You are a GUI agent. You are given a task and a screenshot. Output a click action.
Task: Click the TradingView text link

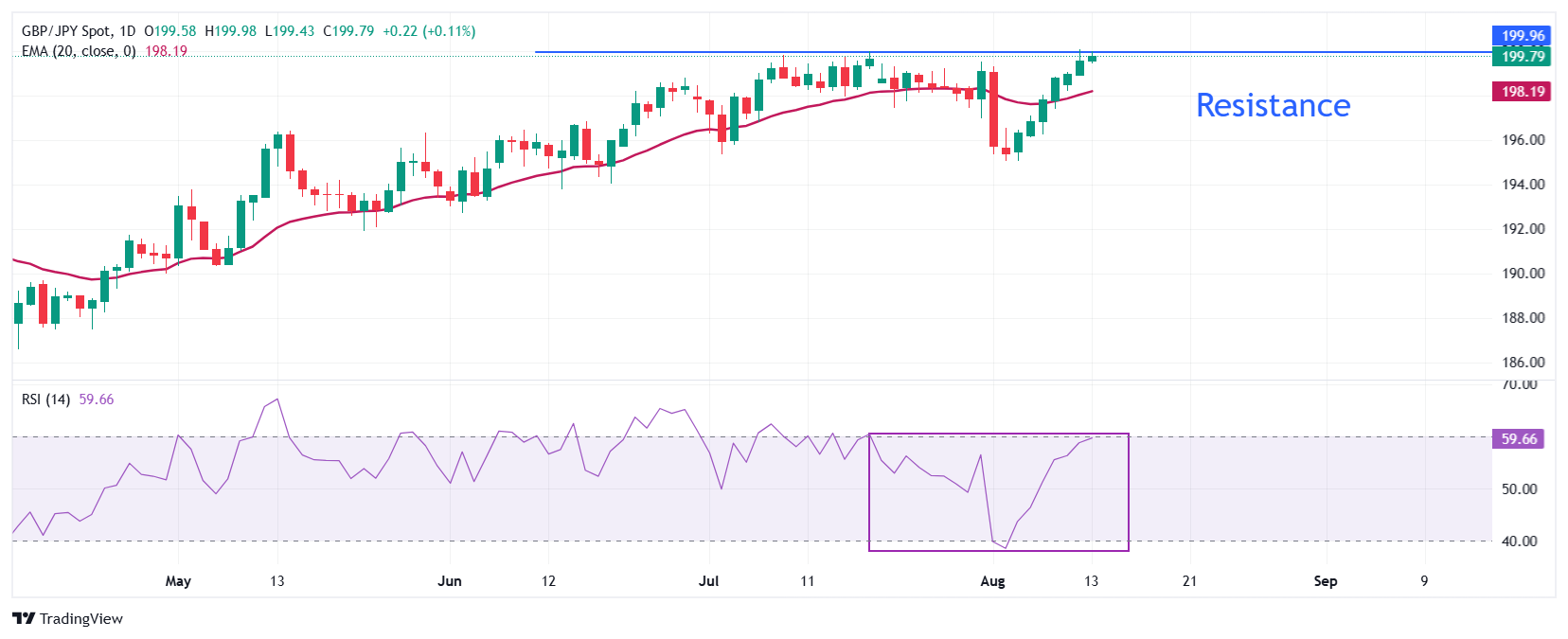point(81,618)
